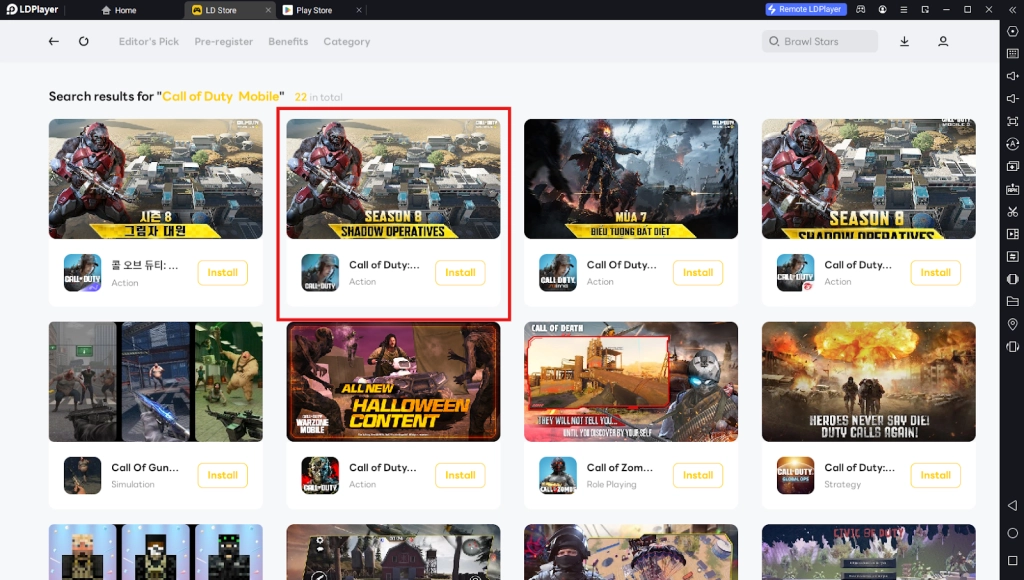Install Call Of Duty Mùa 7 app

[698, 272]
